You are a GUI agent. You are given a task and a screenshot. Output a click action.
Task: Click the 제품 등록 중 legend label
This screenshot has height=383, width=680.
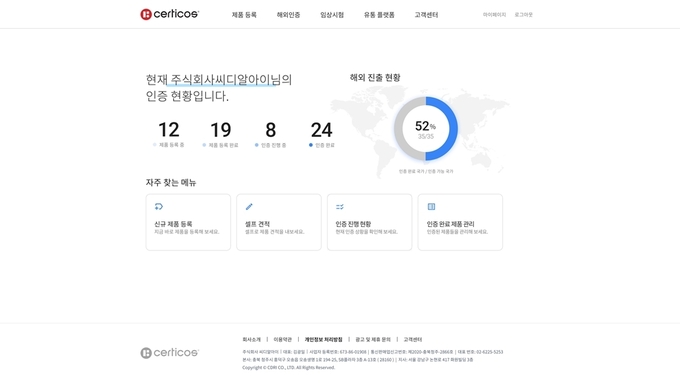click(171, 145)
